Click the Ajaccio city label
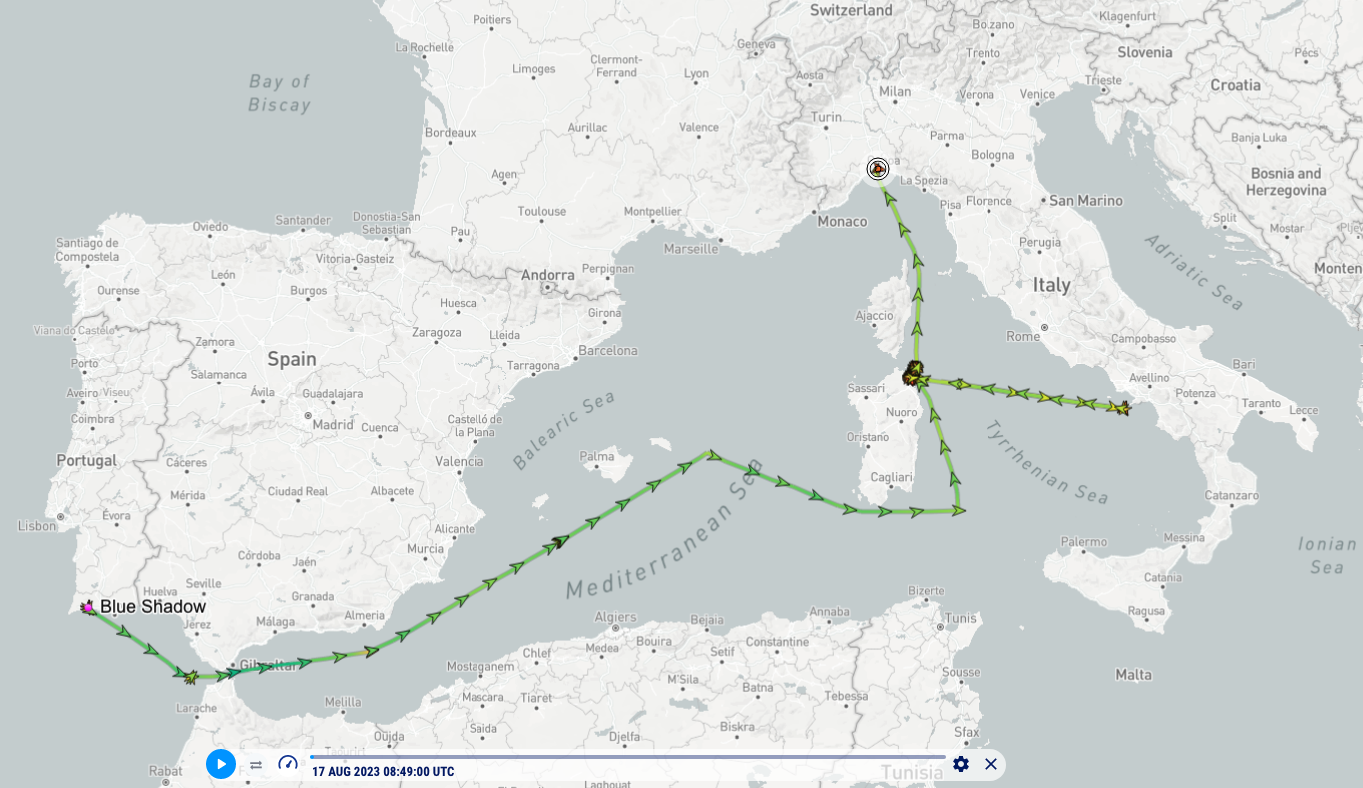1363x788 pixels. 874,316
